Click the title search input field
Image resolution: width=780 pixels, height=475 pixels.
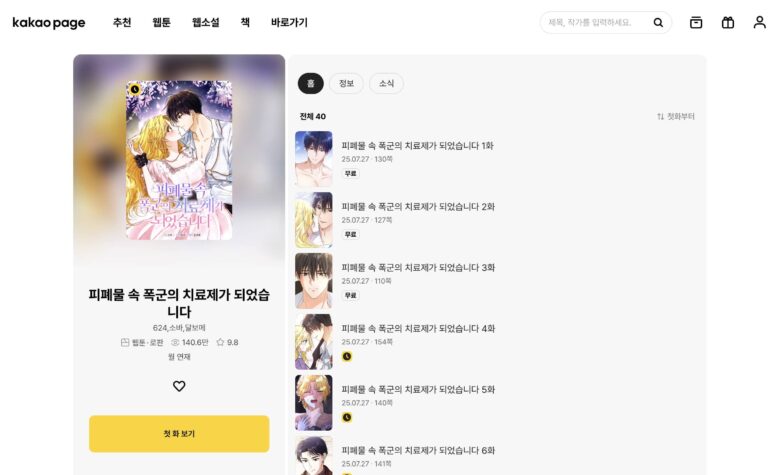(595, 22)
